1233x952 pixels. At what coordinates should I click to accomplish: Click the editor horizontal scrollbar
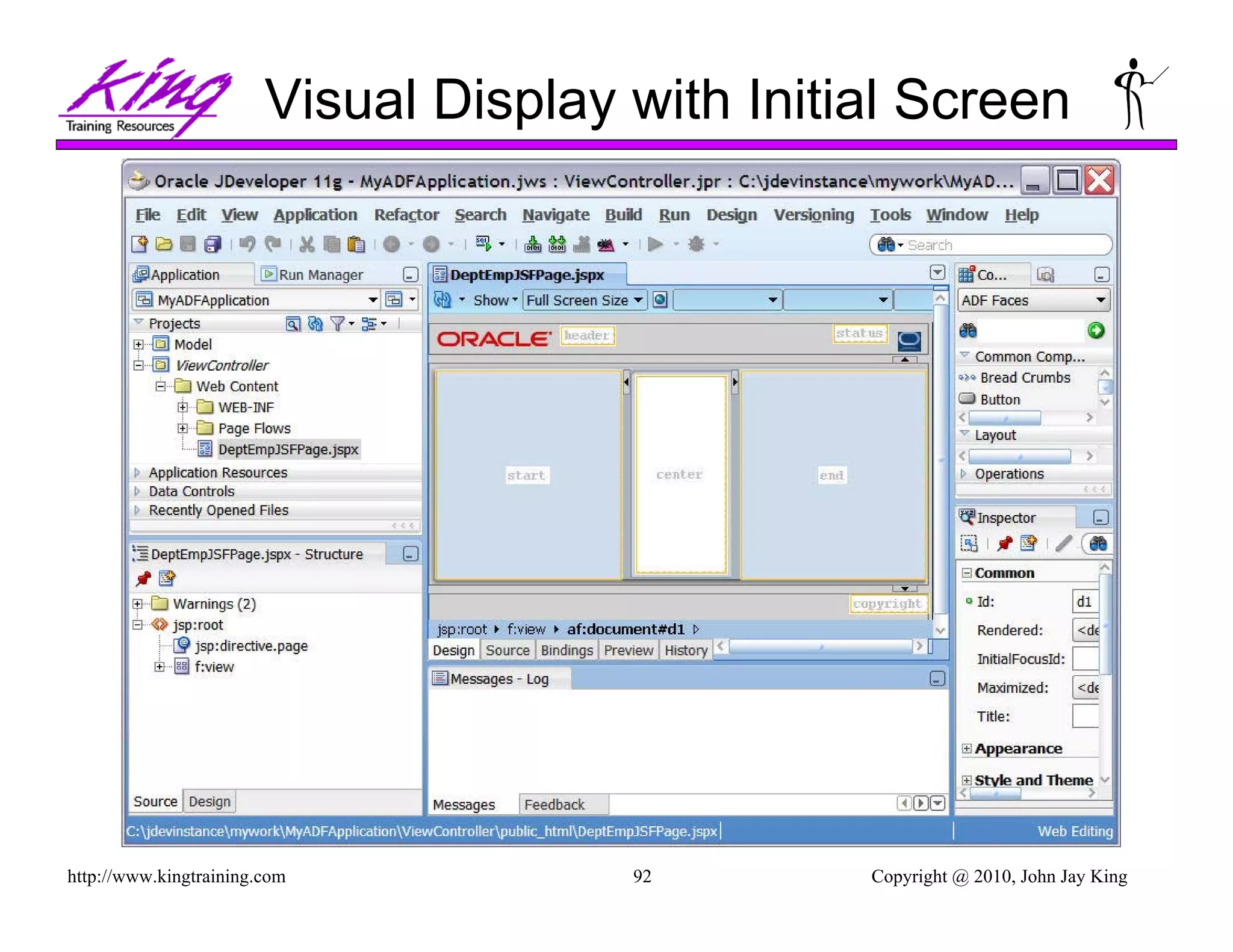(821, 647)
